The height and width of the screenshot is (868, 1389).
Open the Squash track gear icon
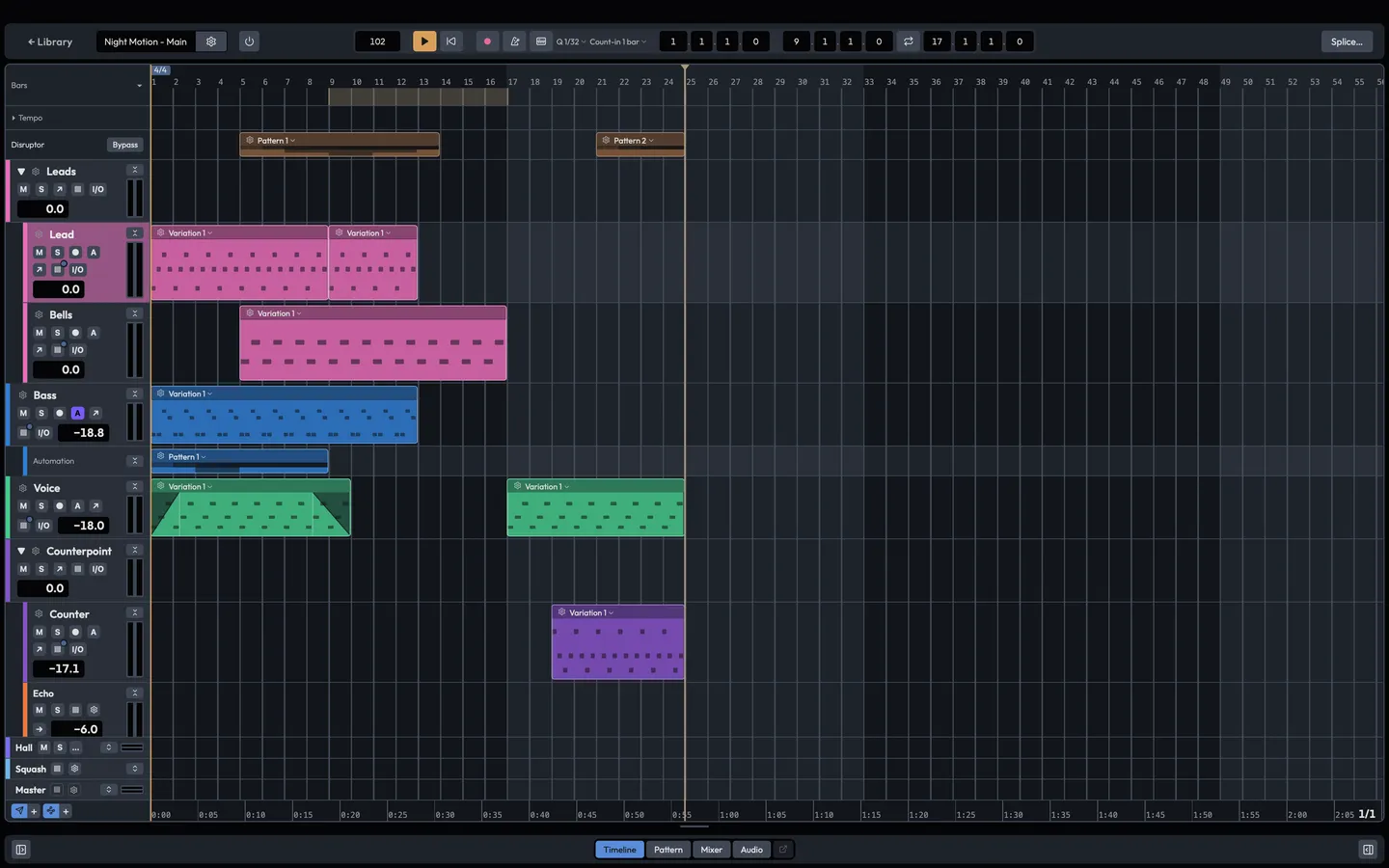tap(74, 769)
